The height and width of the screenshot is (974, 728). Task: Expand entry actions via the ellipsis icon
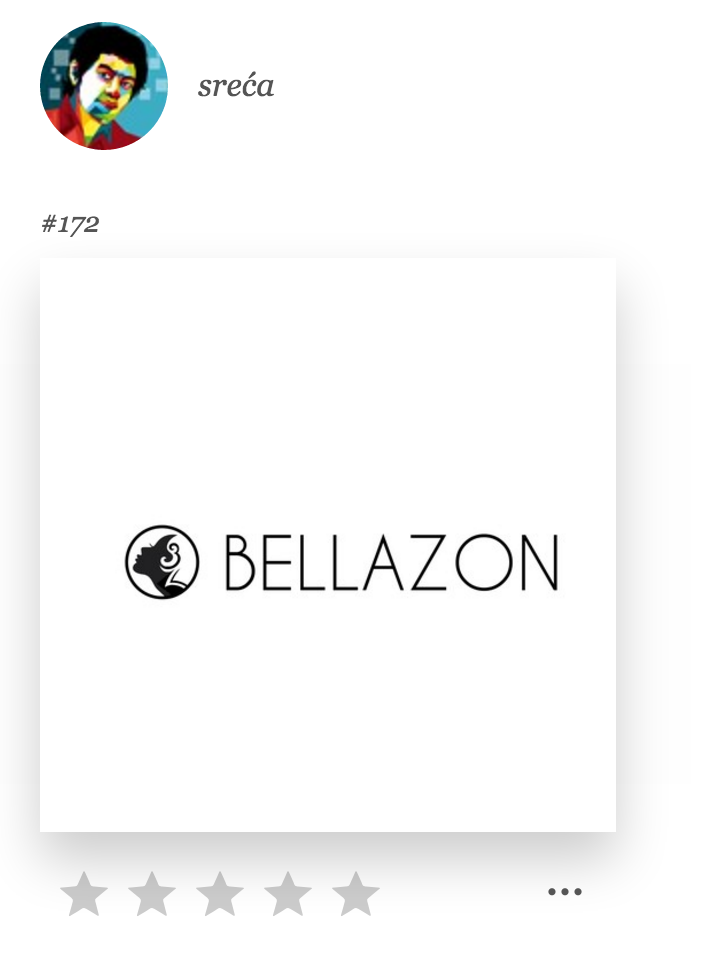[x=565, y=892]
